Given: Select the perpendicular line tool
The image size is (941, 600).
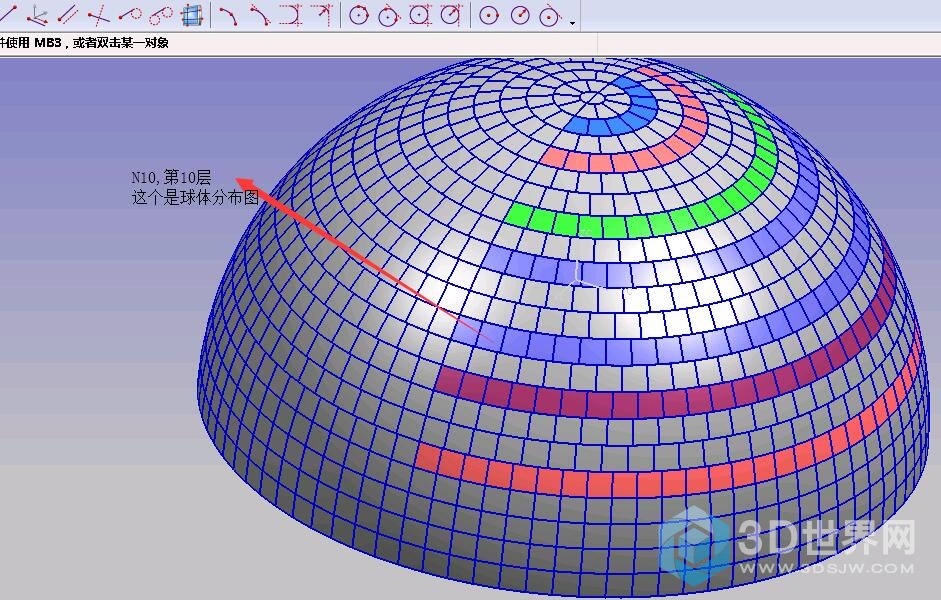Looking at the screenshot, I should (98, 14).
